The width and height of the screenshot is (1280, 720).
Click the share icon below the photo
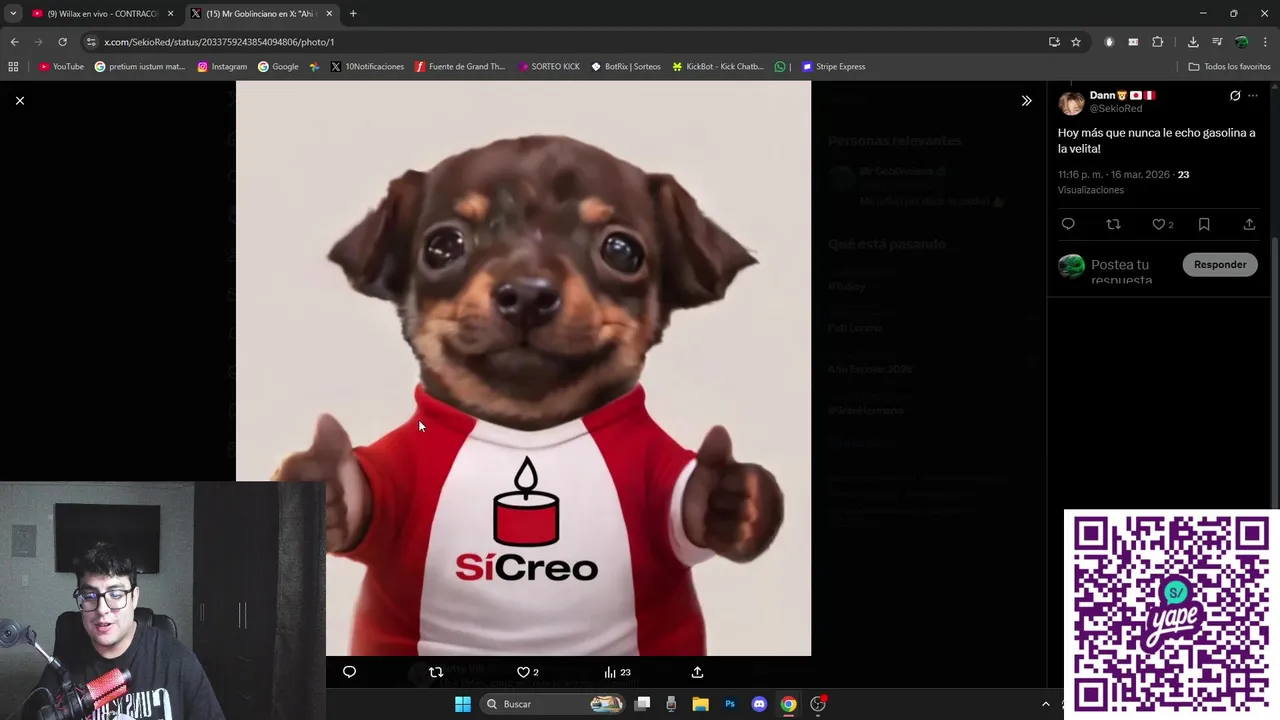(697, 672)
